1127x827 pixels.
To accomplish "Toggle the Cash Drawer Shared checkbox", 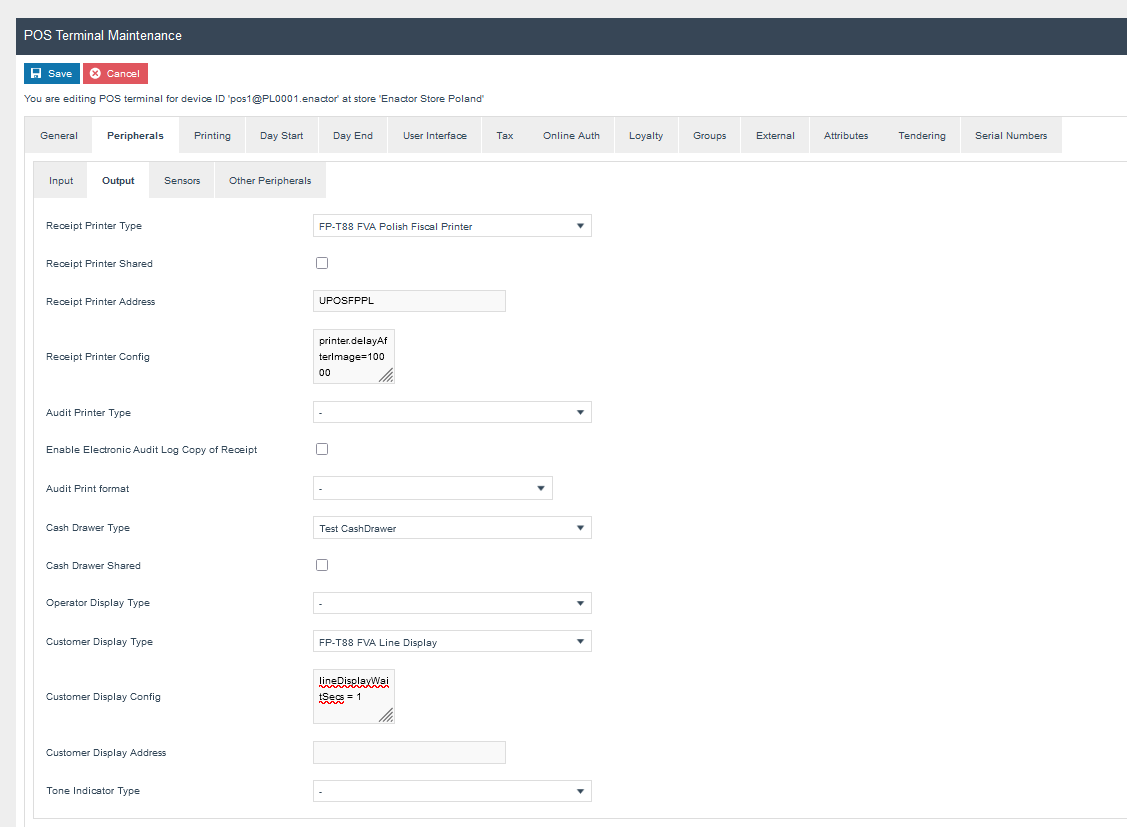I will coord(322,565).
